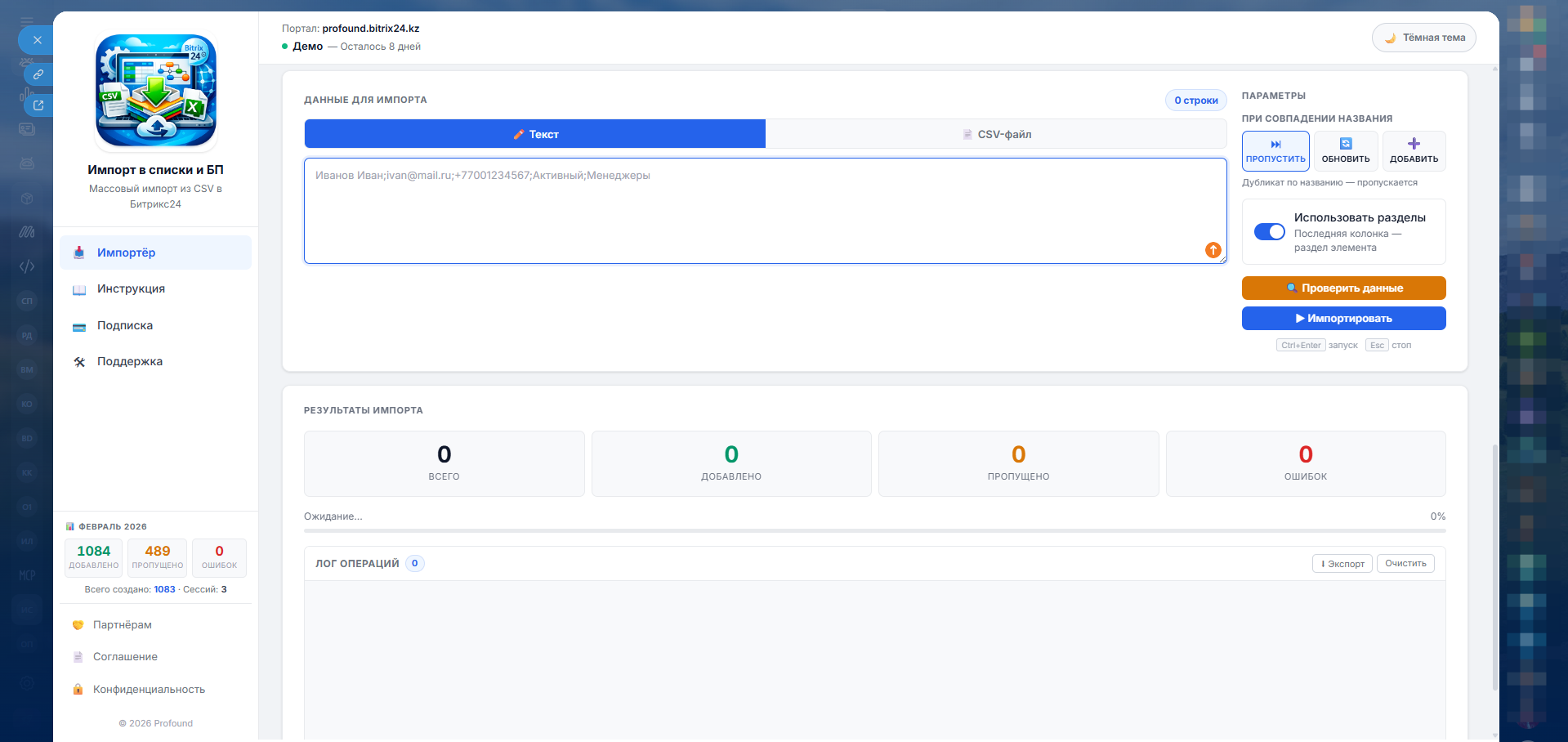Viewport: 1568px width, 742px height.
Task: Switch to the CSV-файл tab
Action: tap(996, 134)
